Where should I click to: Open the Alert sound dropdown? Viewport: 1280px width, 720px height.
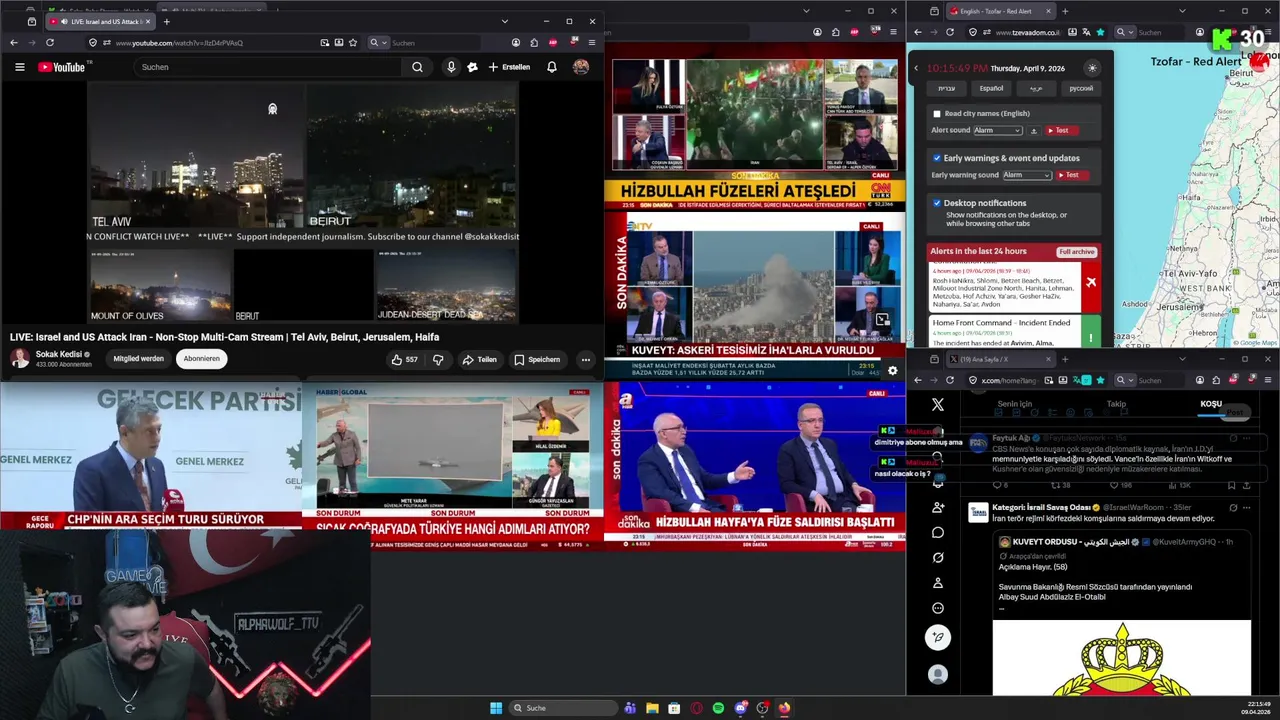[998, 131]
